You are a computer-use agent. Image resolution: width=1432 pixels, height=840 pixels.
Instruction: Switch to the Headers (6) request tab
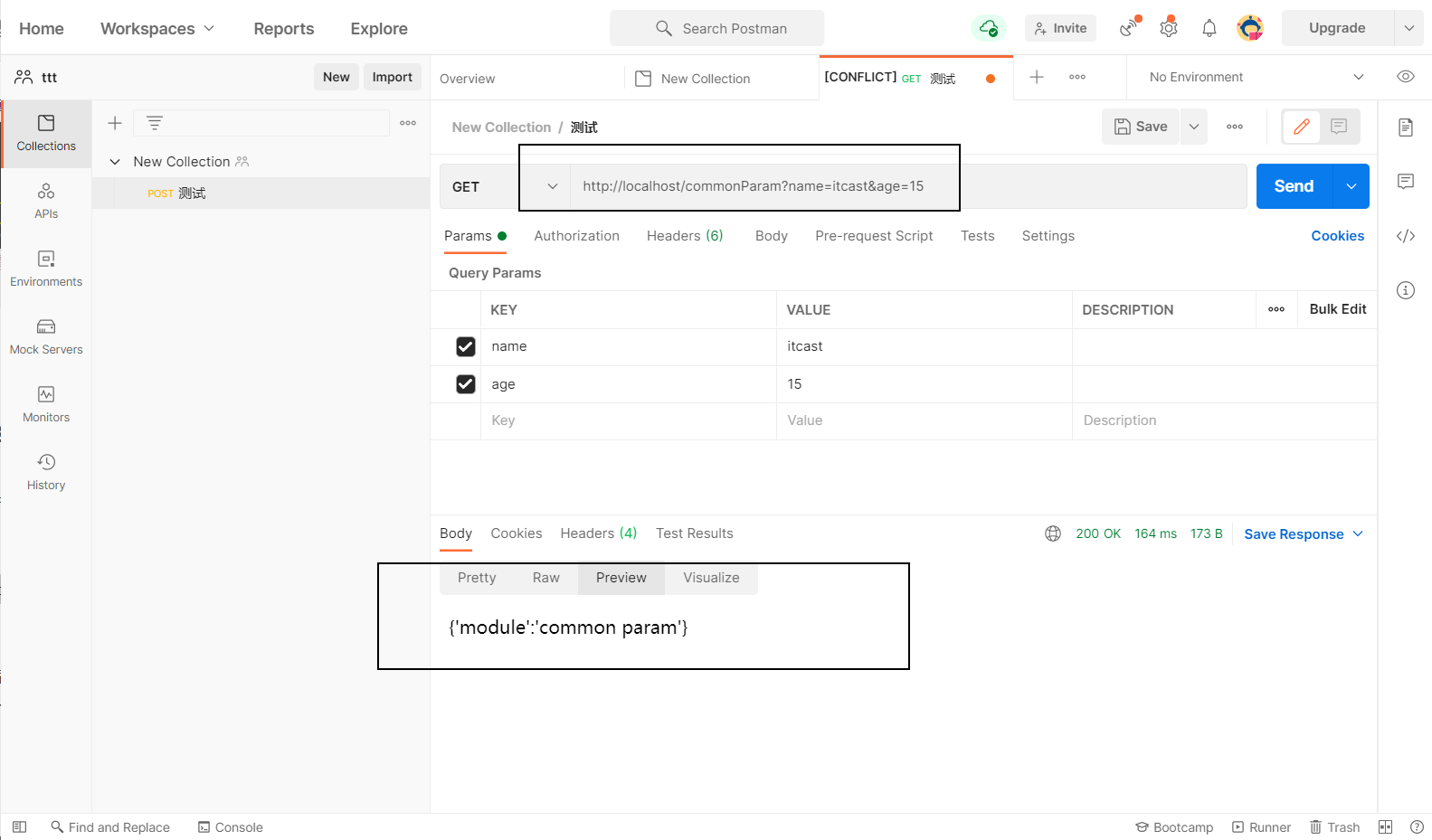pyautogui.click(x=685, y=236)
